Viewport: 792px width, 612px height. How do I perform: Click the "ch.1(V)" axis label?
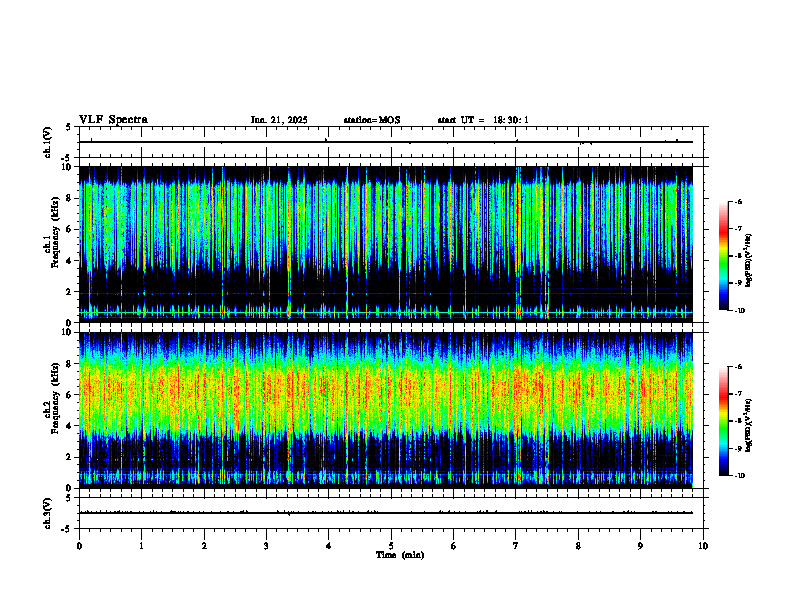48,142
